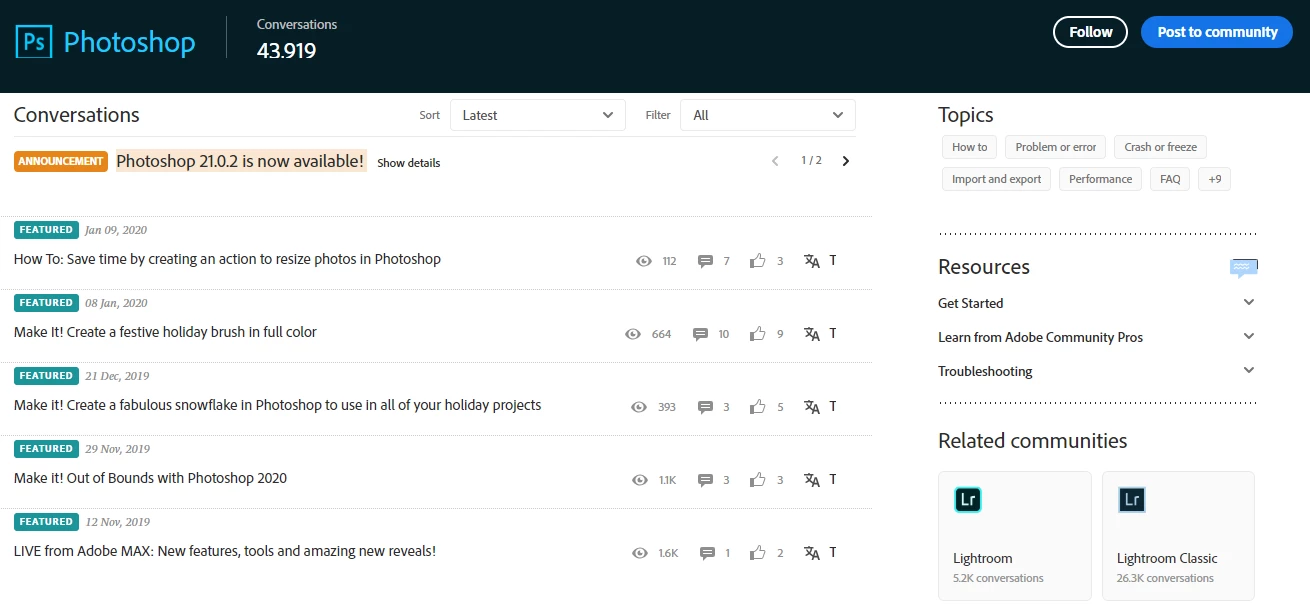Click the T text icon on Adobe MAX post
Image resolution: width=1310 pixels, height=610 pixels.
pyautogui.click(x=833, y=552)
